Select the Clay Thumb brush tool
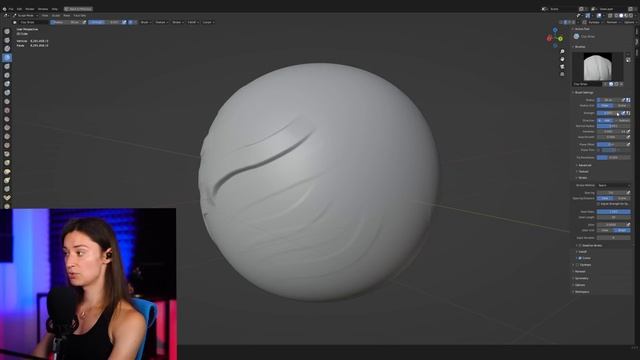 click(7, 67)
